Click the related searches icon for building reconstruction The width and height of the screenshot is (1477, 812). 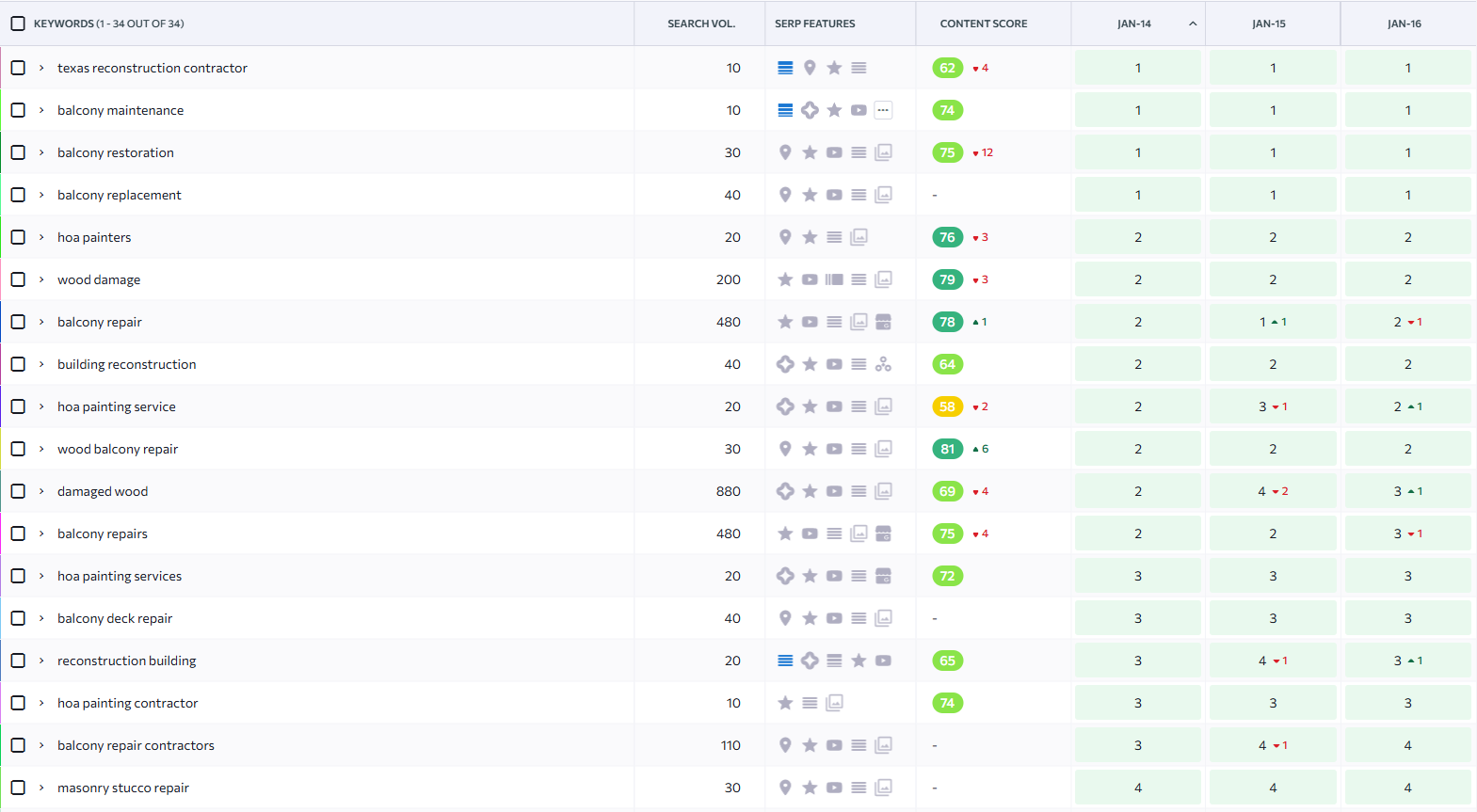883,364
